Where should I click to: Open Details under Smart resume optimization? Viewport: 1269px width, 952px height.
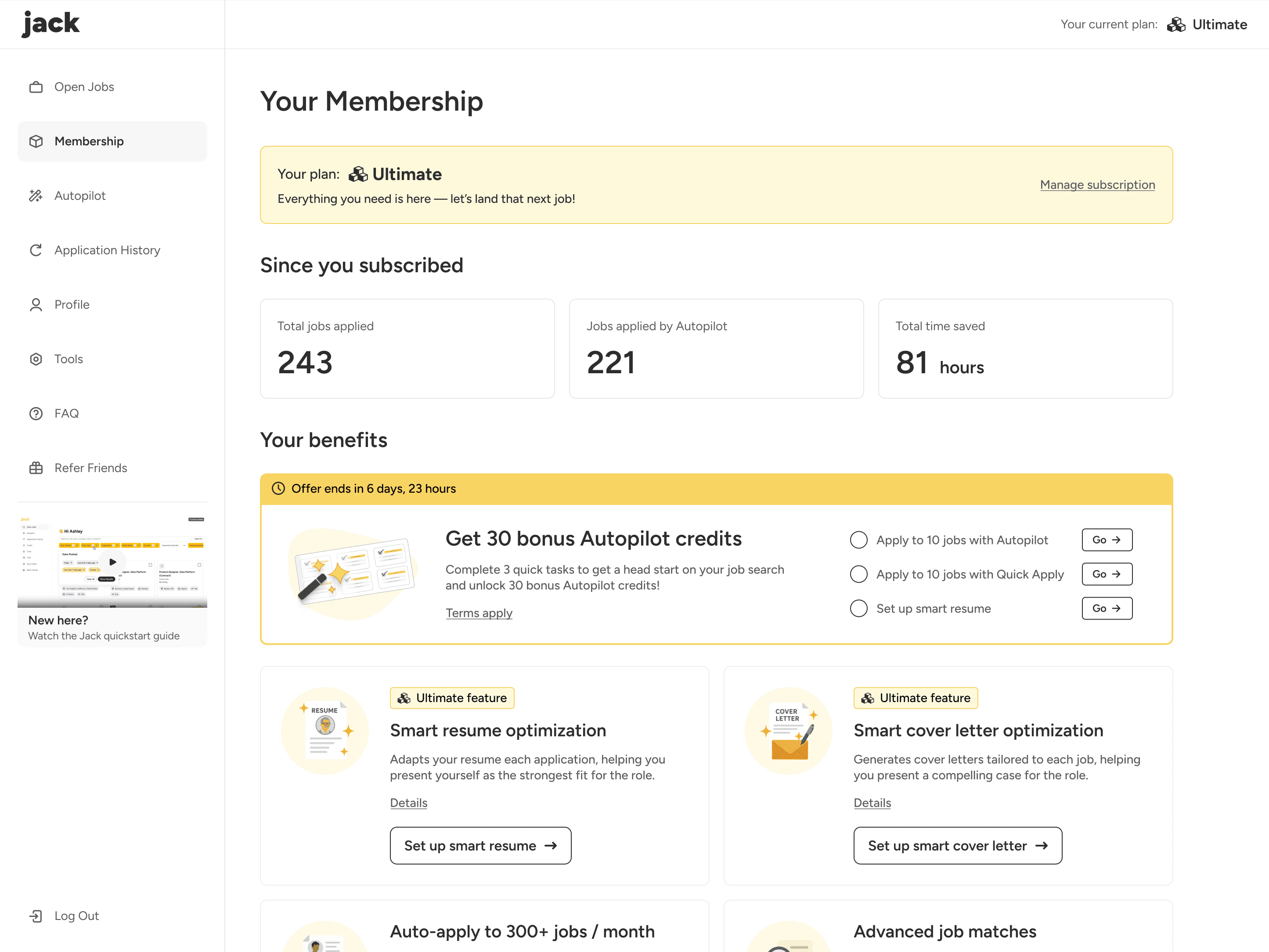408,803
